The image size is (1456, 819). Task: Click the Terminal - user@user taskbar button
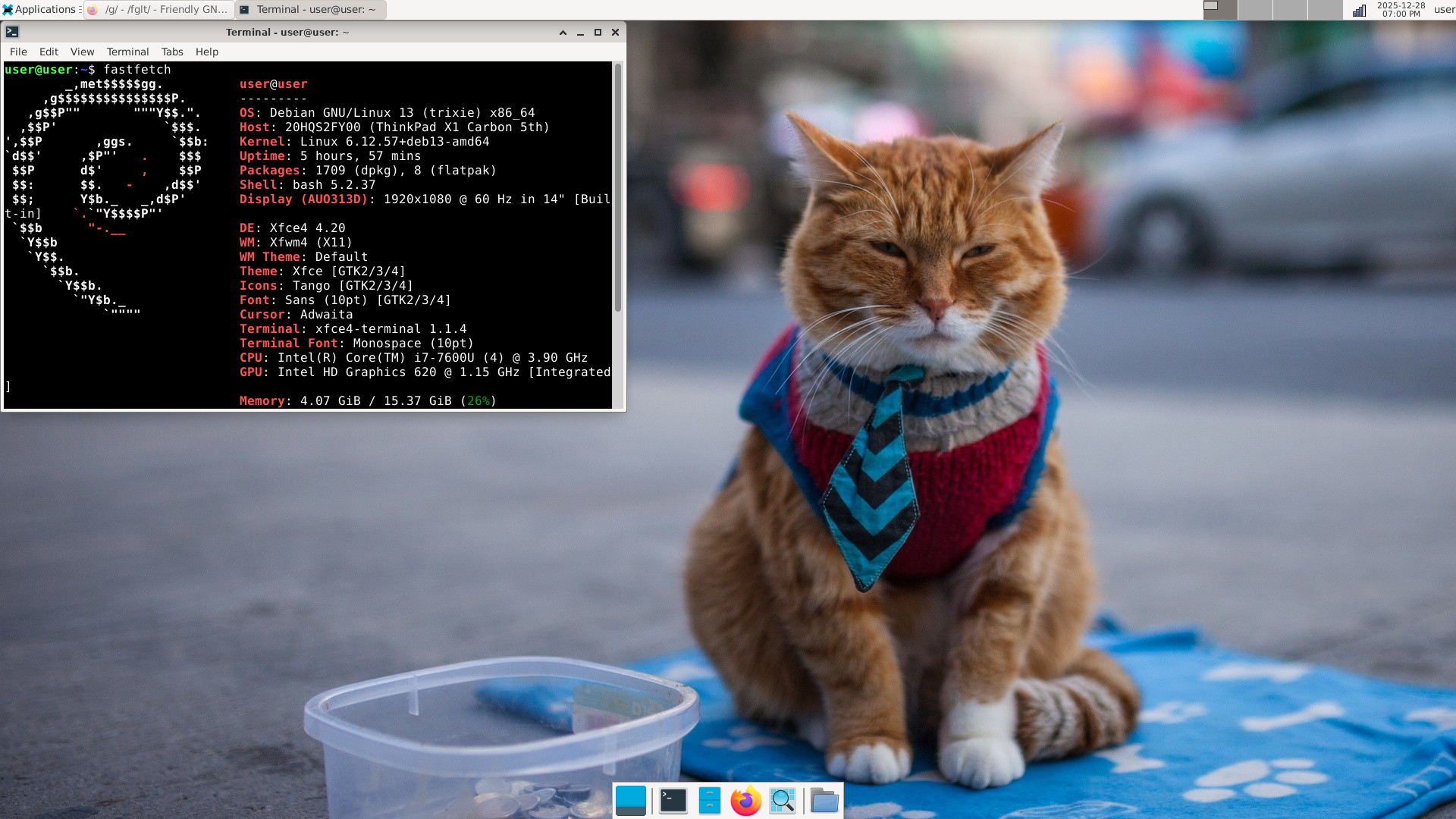[310, 10]
